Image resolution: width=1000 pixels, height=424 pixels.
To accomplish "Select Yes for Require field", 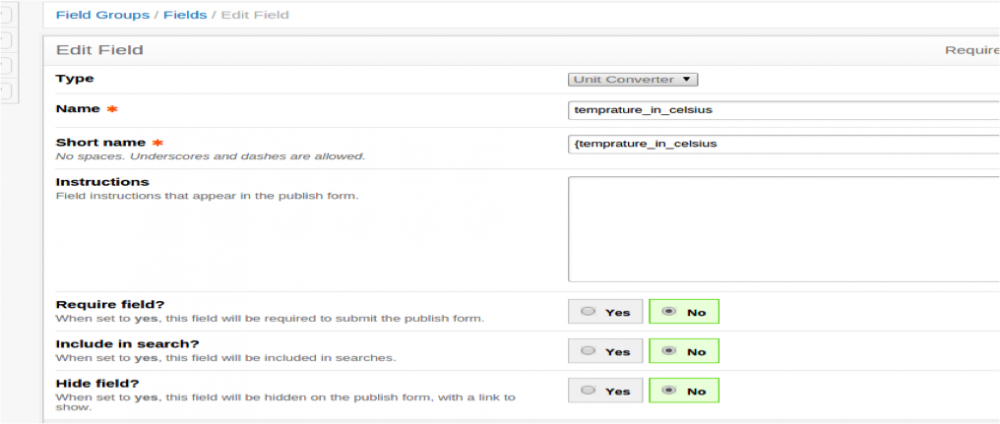I will click(607, 312).
